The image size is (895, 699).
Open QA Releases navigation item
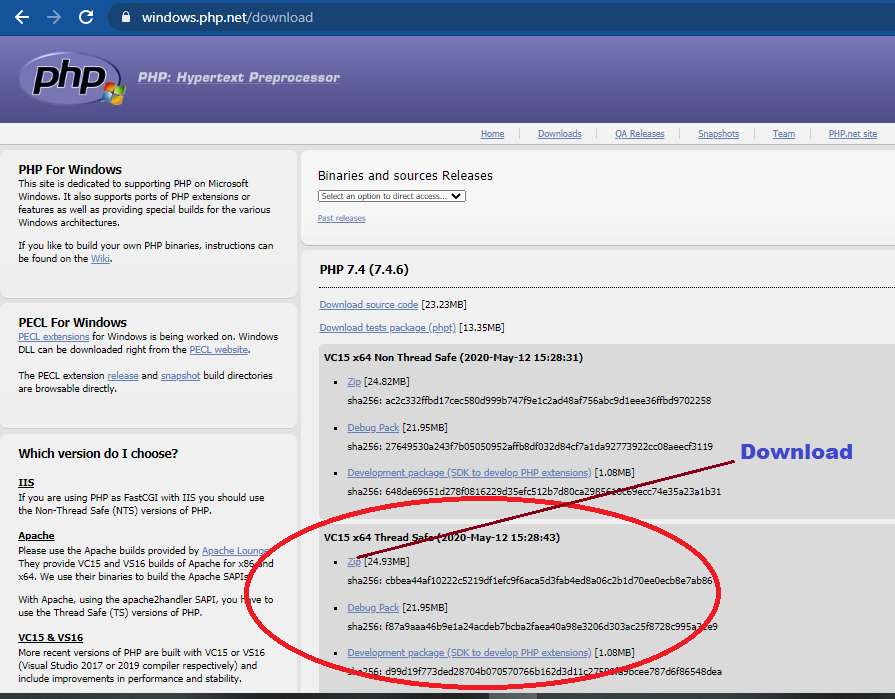coord(639,134)
